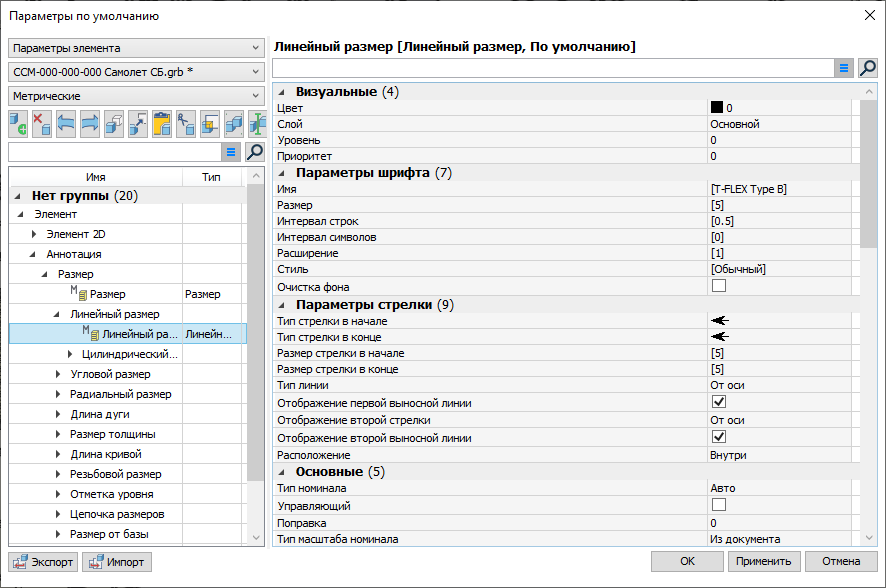This screenshot has width=886, height=588.
Task: Click the magnifier icon above the element tree
Action: 255,152
